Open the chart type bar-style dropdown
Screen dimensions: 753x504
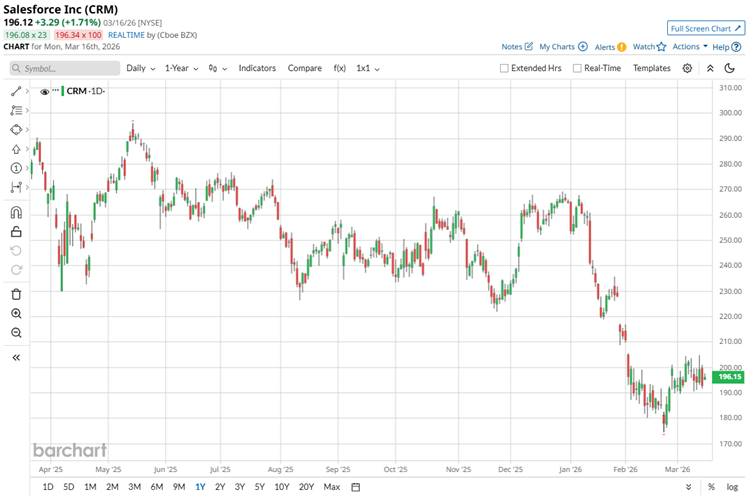click(218, 68)
